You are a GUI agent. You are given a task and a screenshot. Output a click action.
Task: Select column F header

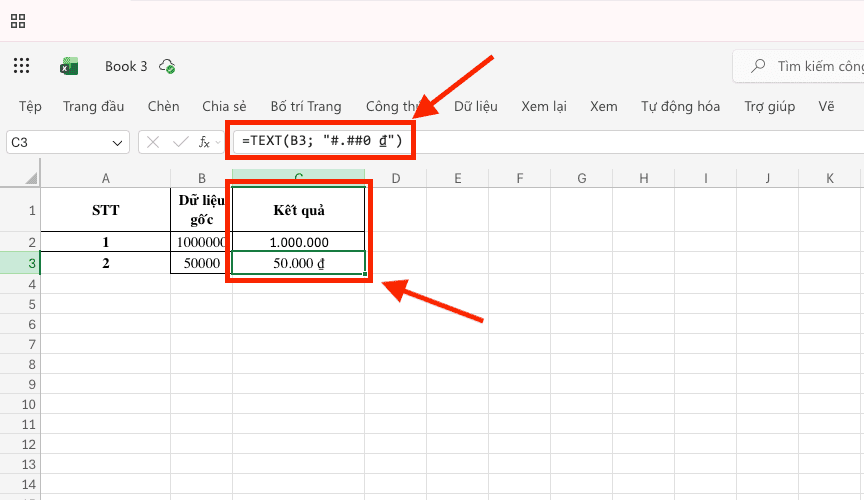520,178
